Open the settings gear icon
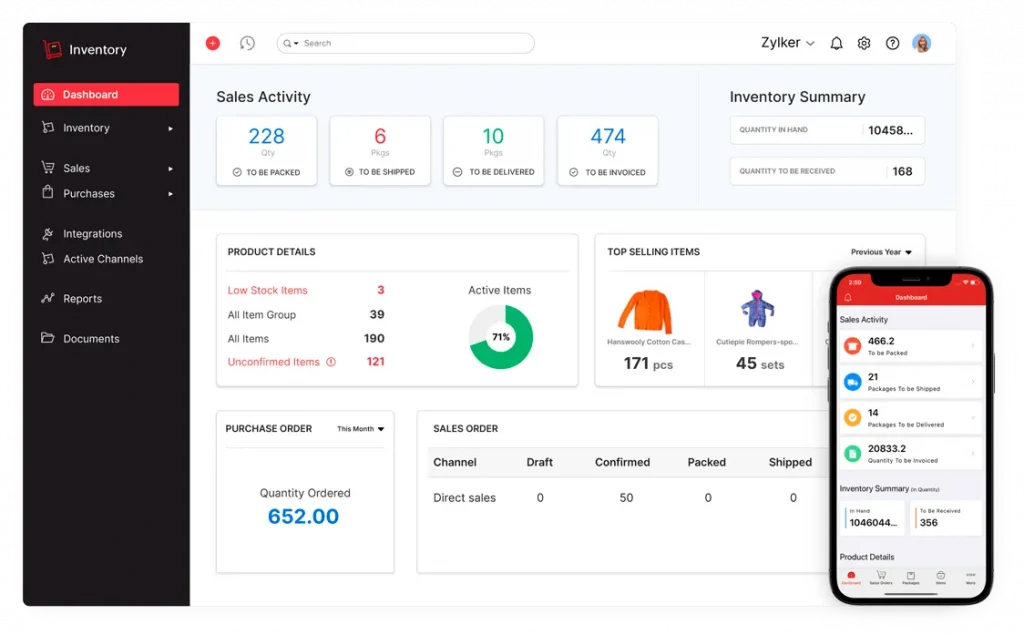This screenshot has height=635, width=1024. [864, 43]
